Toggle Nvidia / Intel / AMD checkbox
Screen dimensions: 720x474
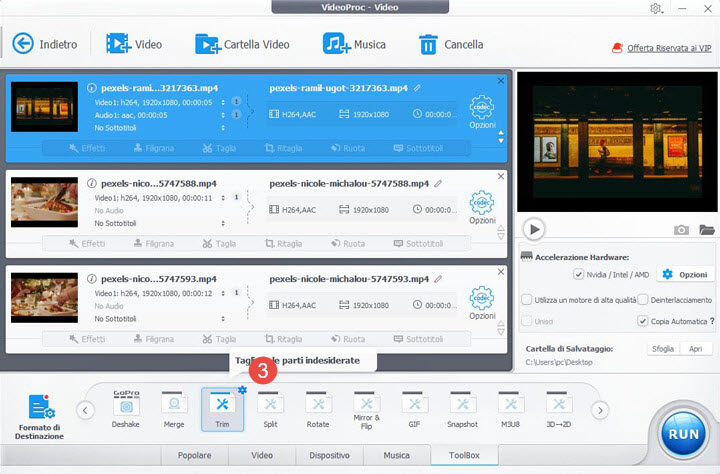(578, 274)
